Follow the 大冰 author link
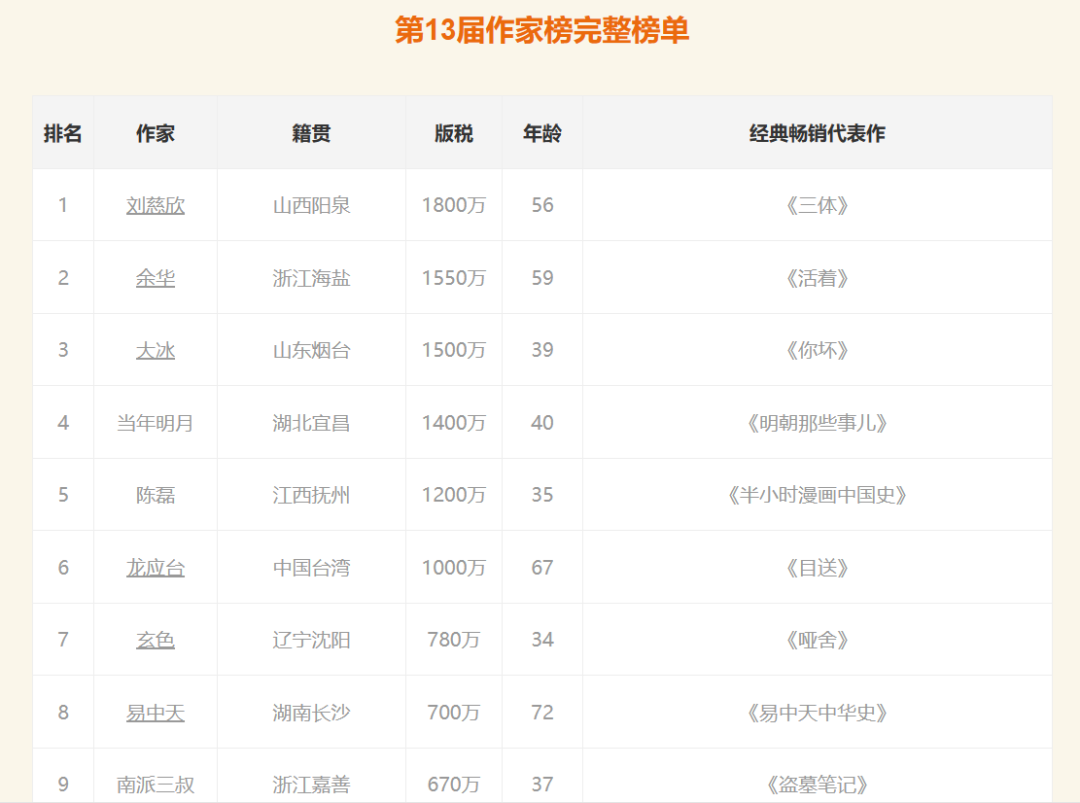 [x=155, y=351]
